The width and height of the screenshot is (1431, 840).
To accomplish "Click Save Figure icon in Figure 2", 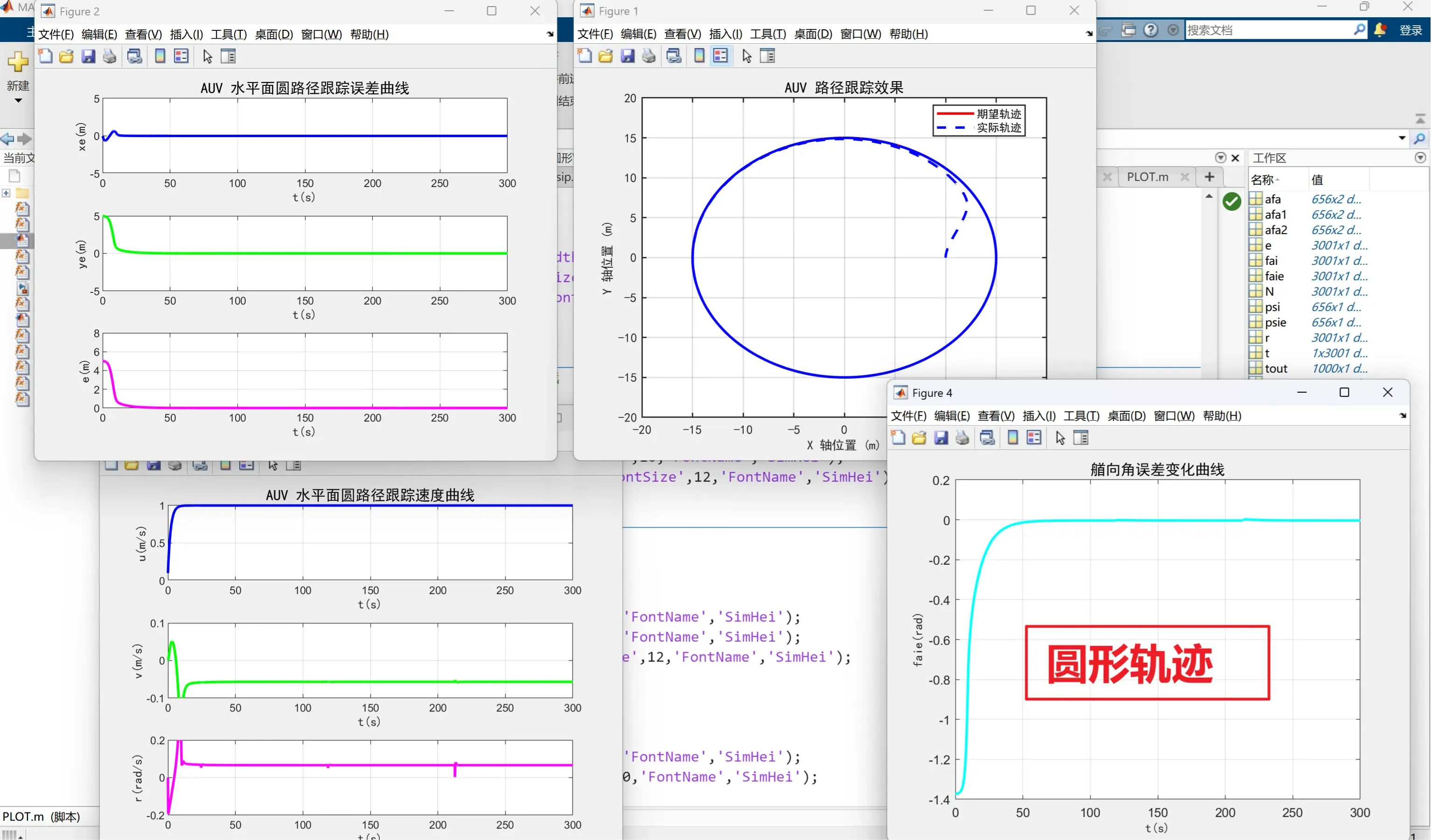I will pos(88,56).
